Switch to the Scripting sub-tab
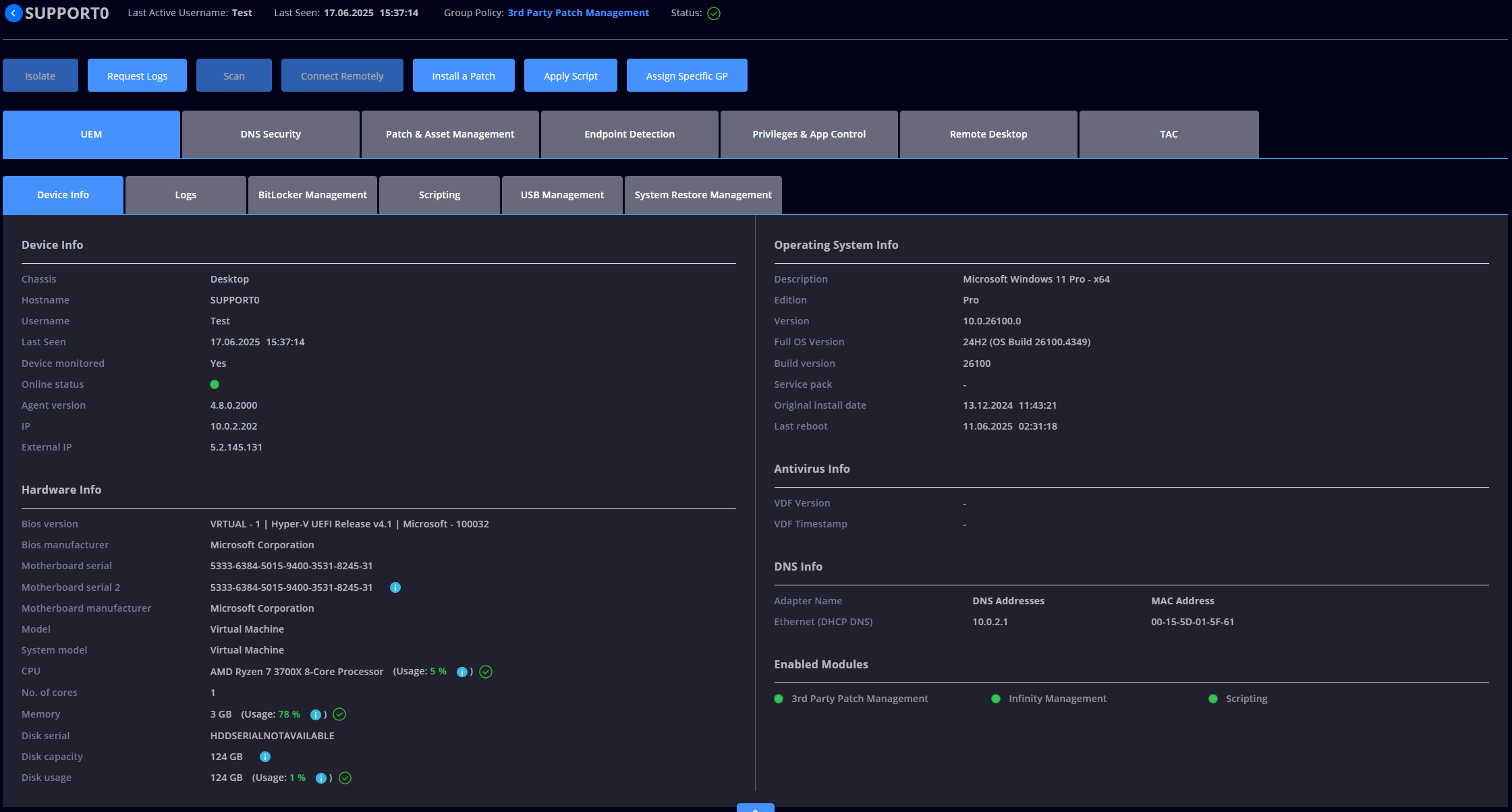This screenshot has height=812, width=1512. point(439,195)
